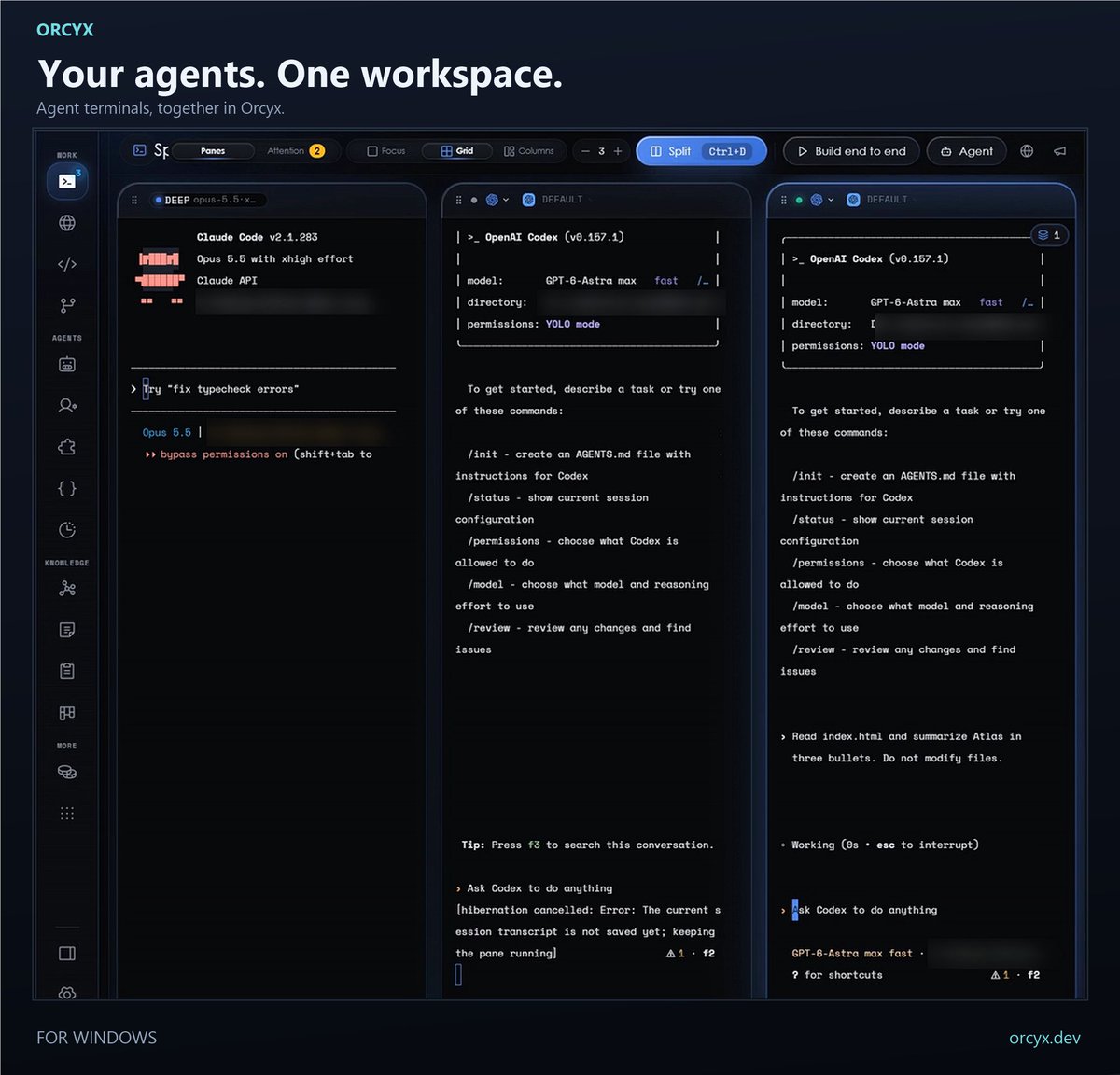1120x1075 pixels.
Task: Click the "? for shortcuts" text
Action: [x=836, y=975]
